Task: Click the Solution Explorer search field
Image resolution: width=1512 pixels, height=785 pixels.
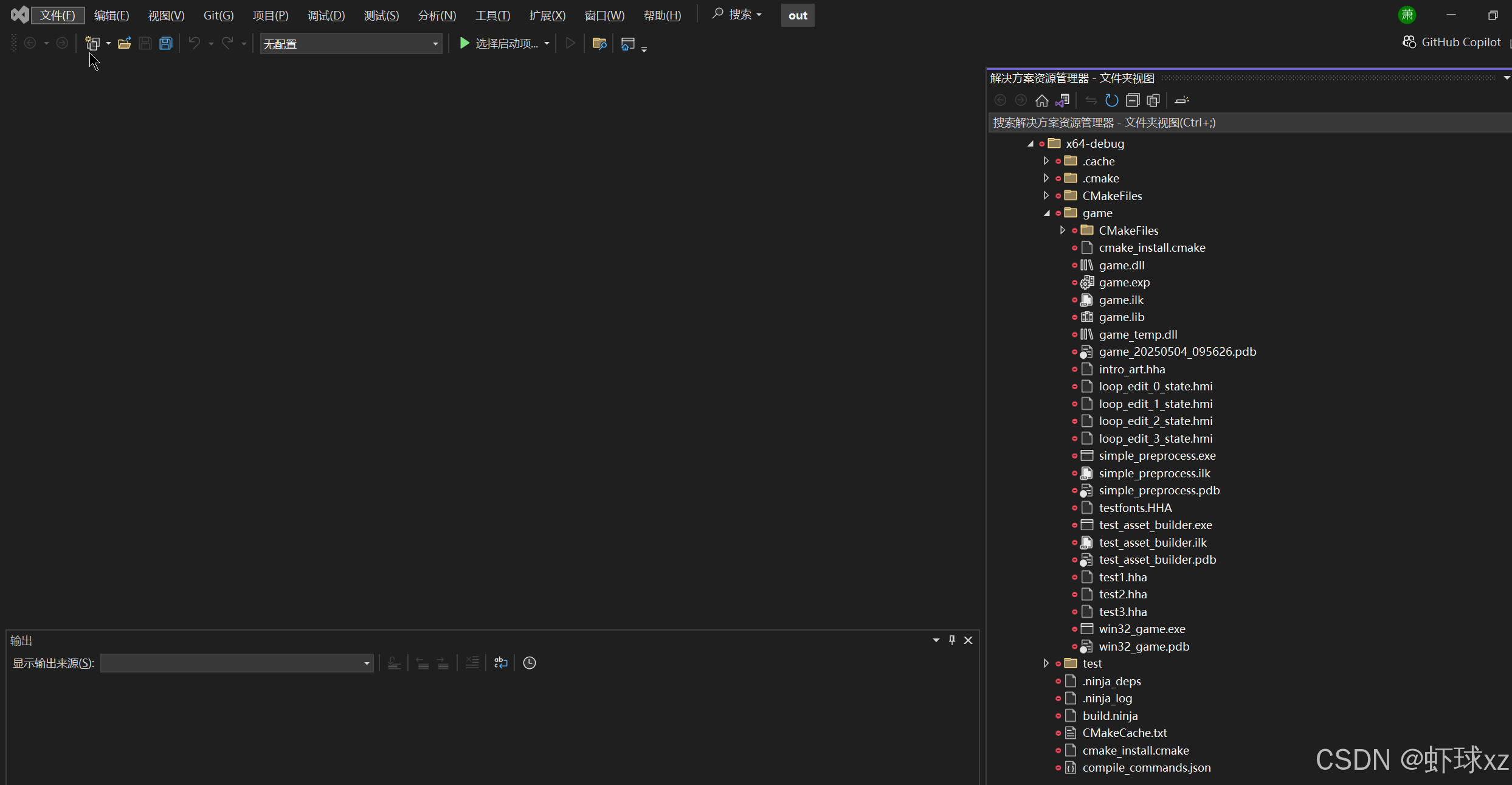Action: tap(1246, 122)
